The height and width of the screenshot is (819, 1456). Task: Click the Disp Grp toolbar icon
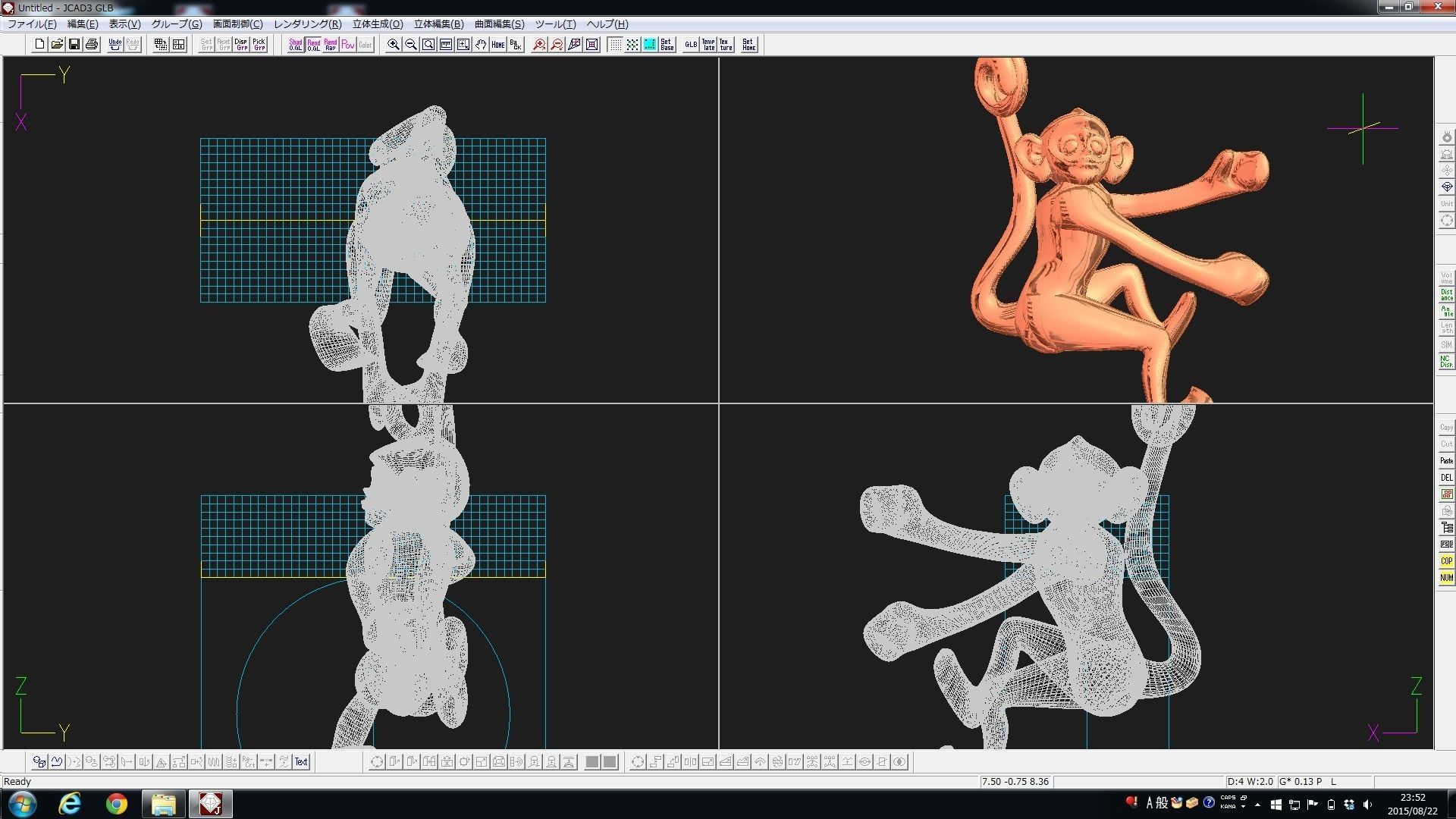tap(241, 45)
